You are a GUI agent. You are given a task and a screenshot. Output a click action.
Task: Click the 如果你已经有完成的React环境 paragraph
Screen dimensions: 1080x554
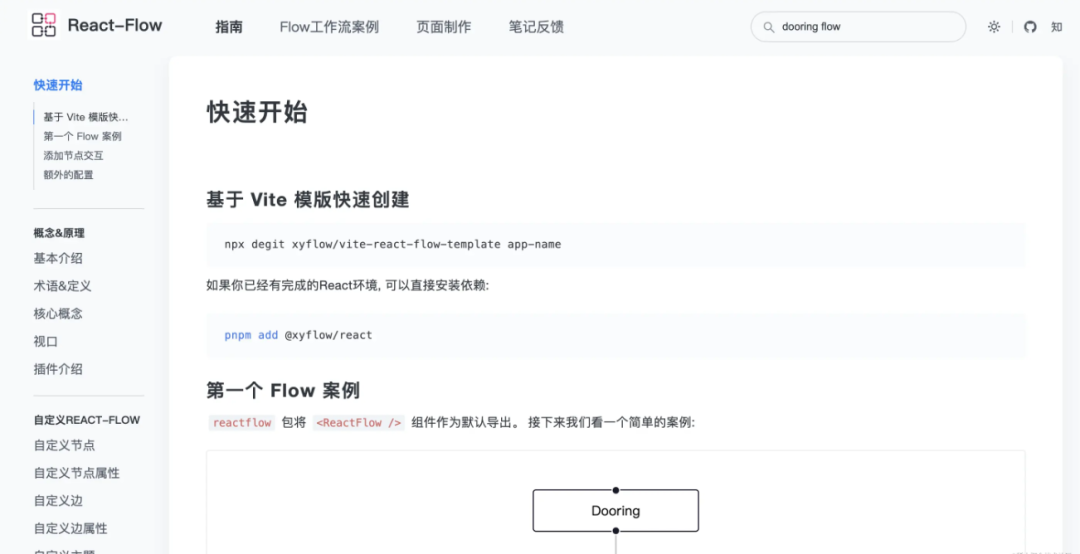[348, 285]
